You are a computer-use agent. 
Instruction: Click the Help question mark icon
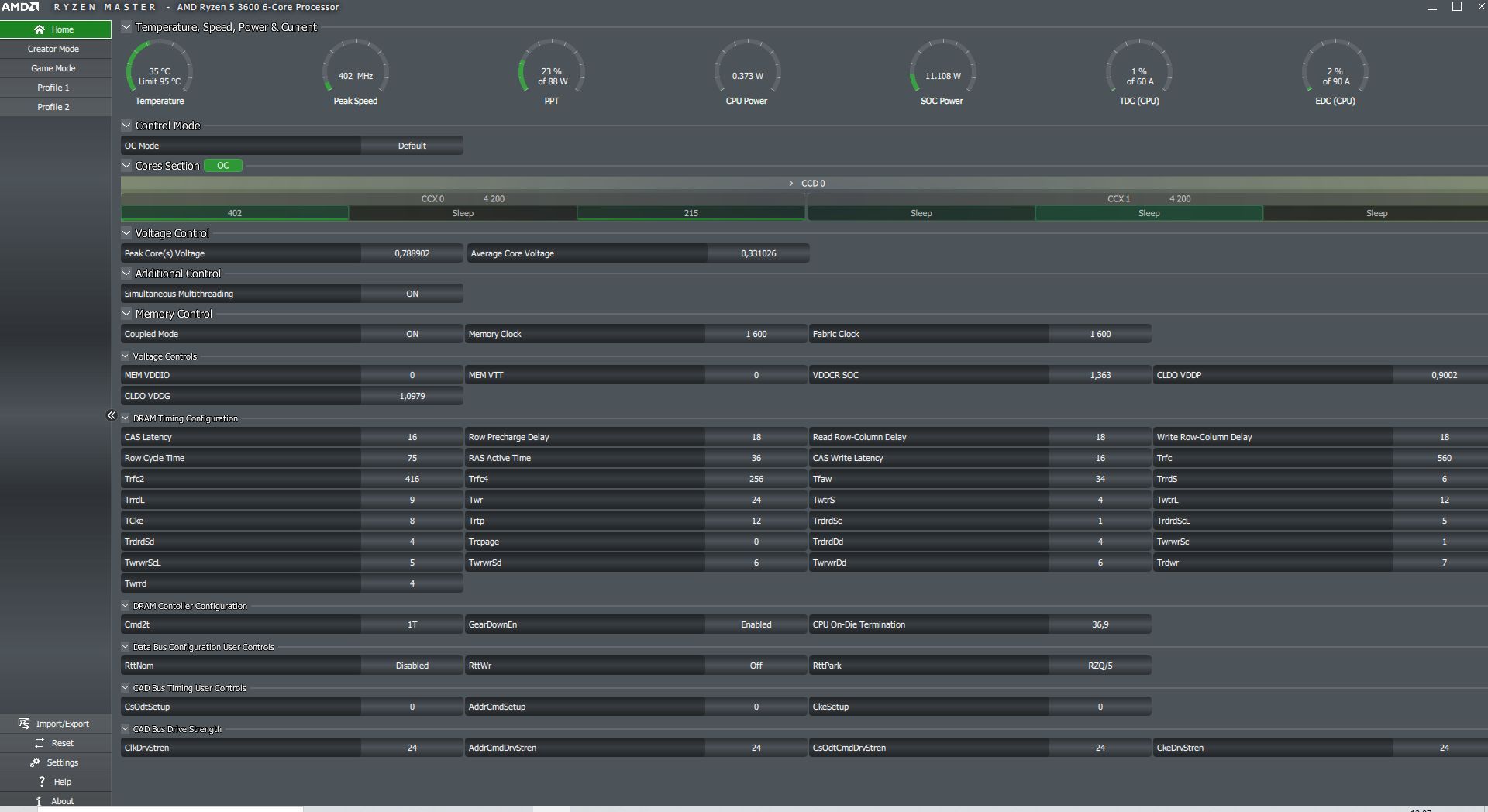click(42, 782)
